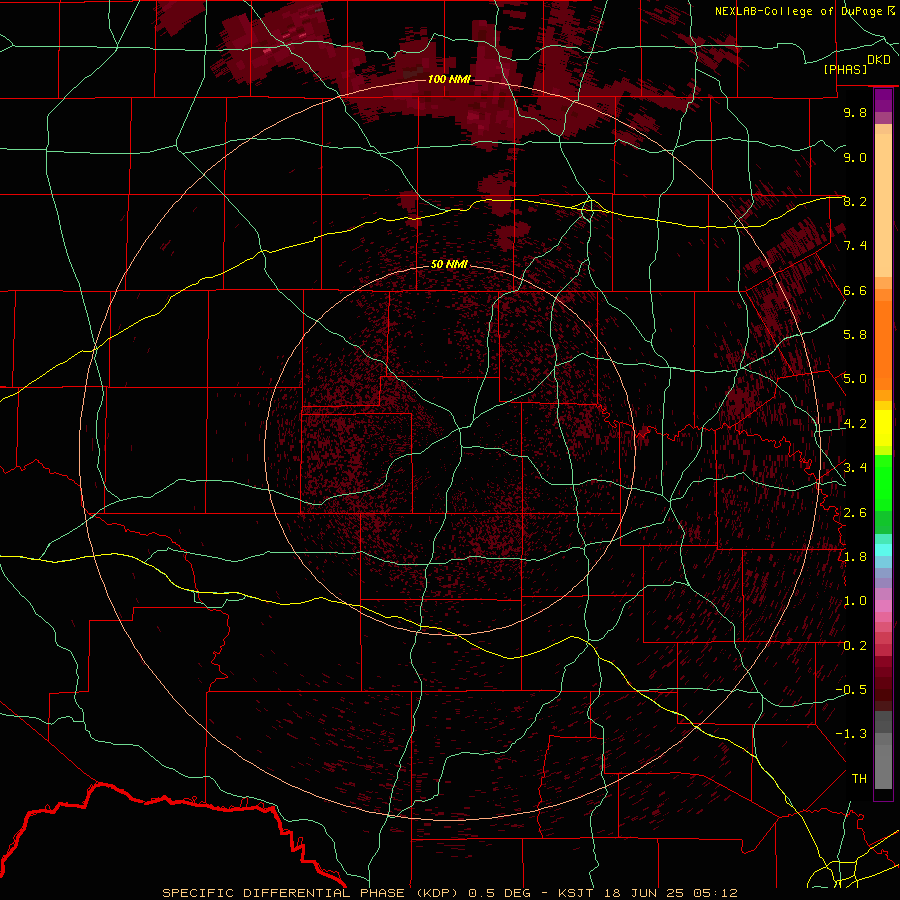900x900 pixels.
Task: Pick the cyan band of the color bar
Action: click(883, 549)
